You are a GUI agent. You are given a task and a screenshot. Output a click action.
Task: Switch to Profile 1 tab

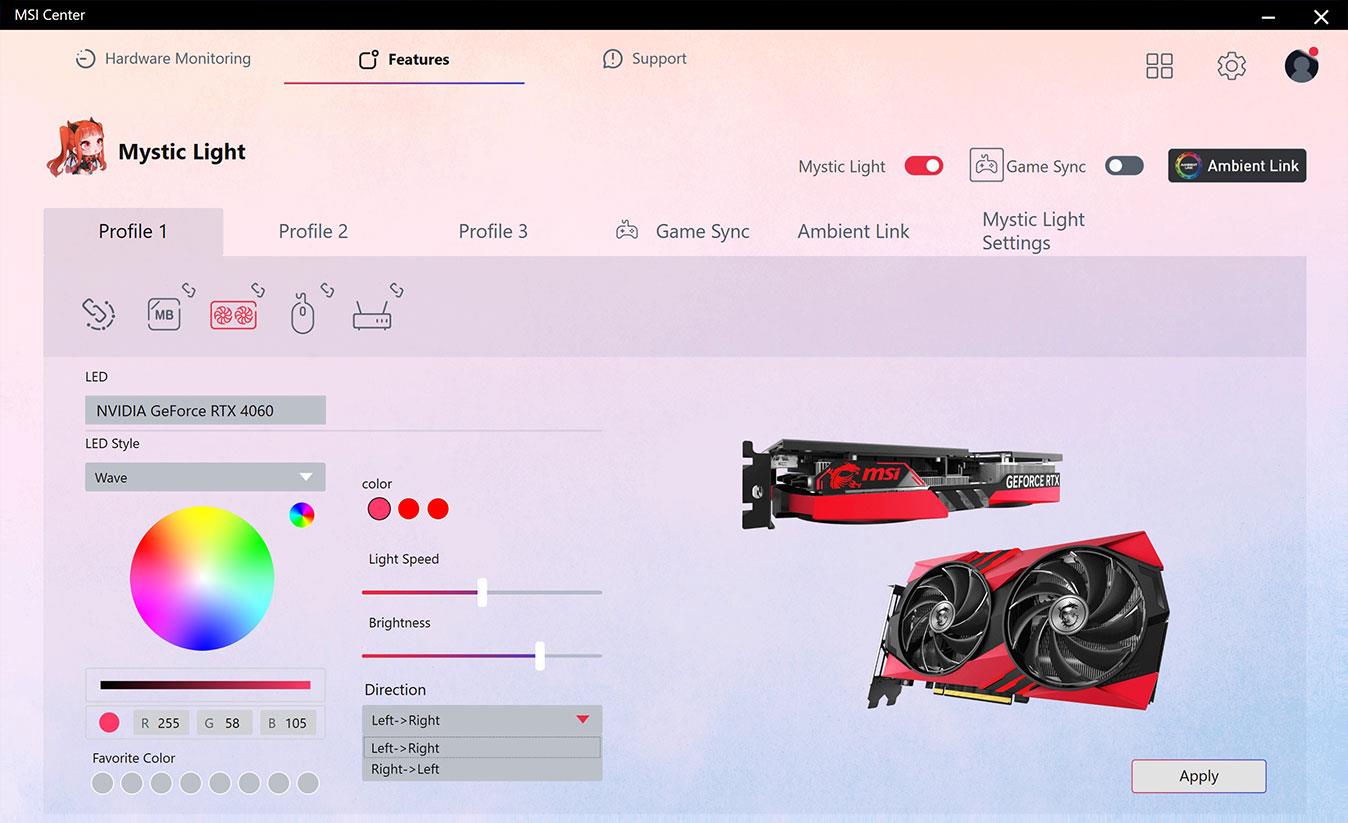coord(133,231)
